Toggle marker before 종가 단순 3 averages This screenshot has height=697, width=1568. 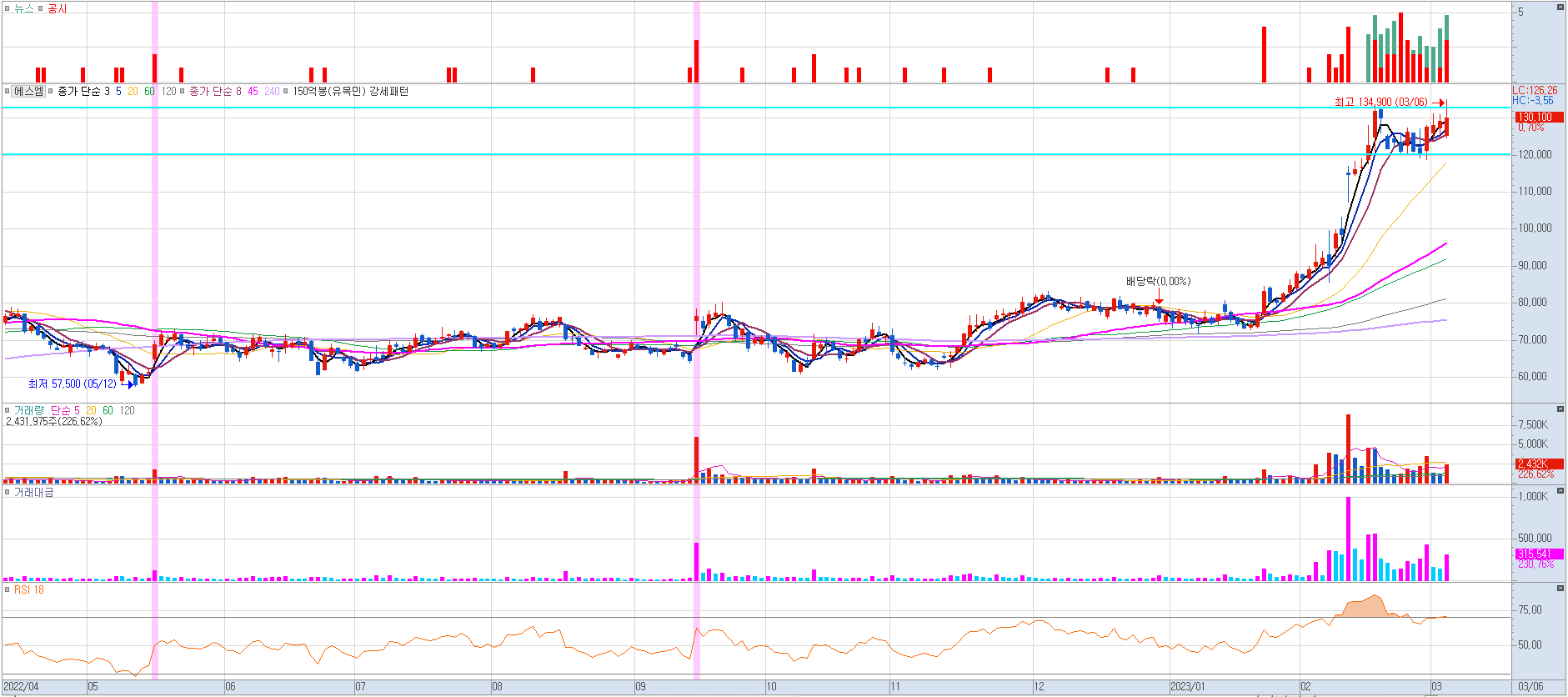pos(51,91)
